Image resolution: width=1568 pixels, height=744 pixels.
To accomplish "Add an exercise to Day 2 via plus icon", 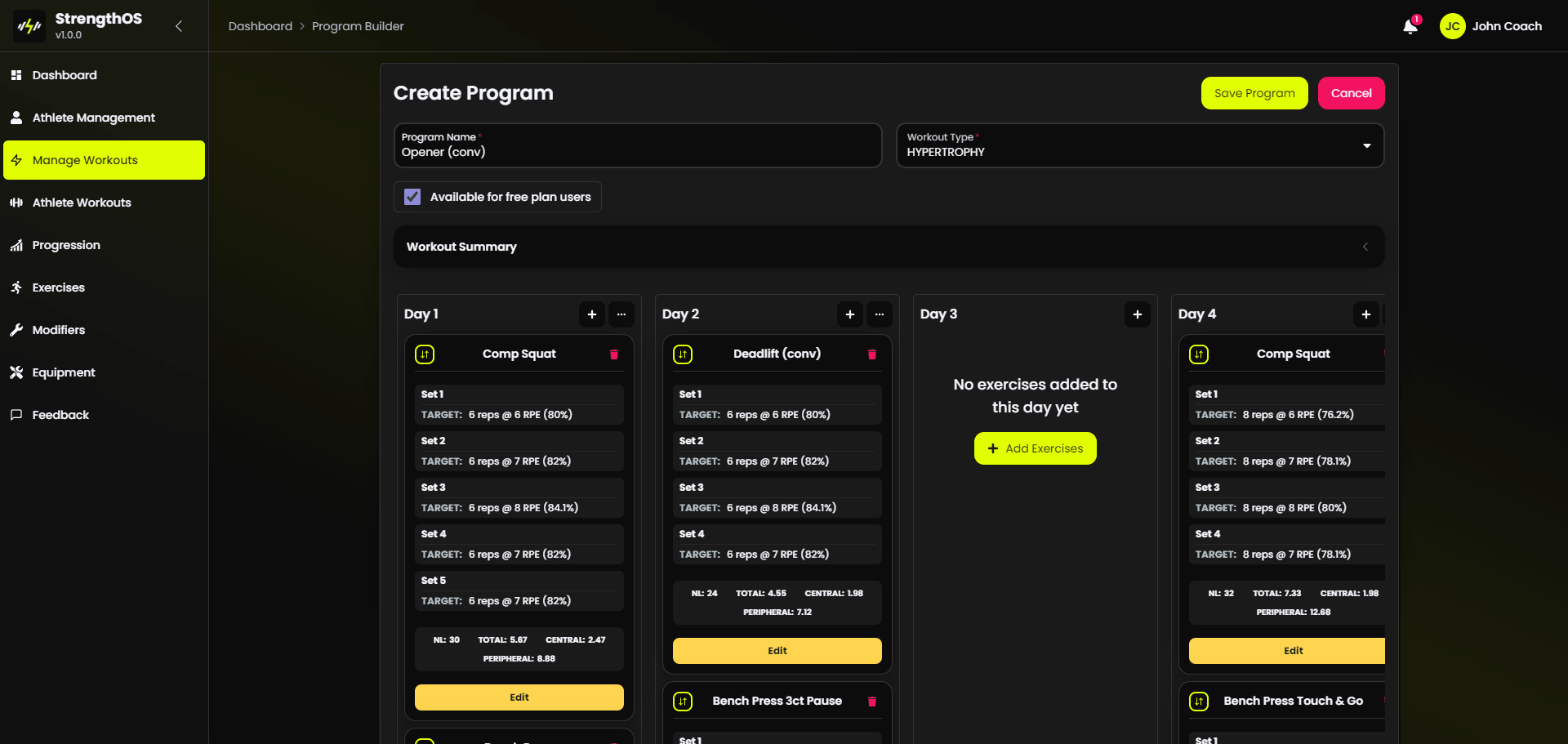I will [849, 314].
